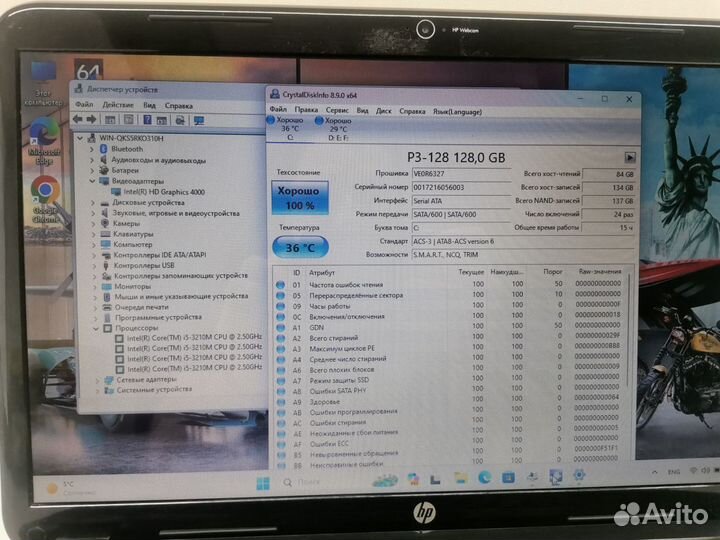
Task: Click the serial number field '0017216056003'
Action: (461, 187)
